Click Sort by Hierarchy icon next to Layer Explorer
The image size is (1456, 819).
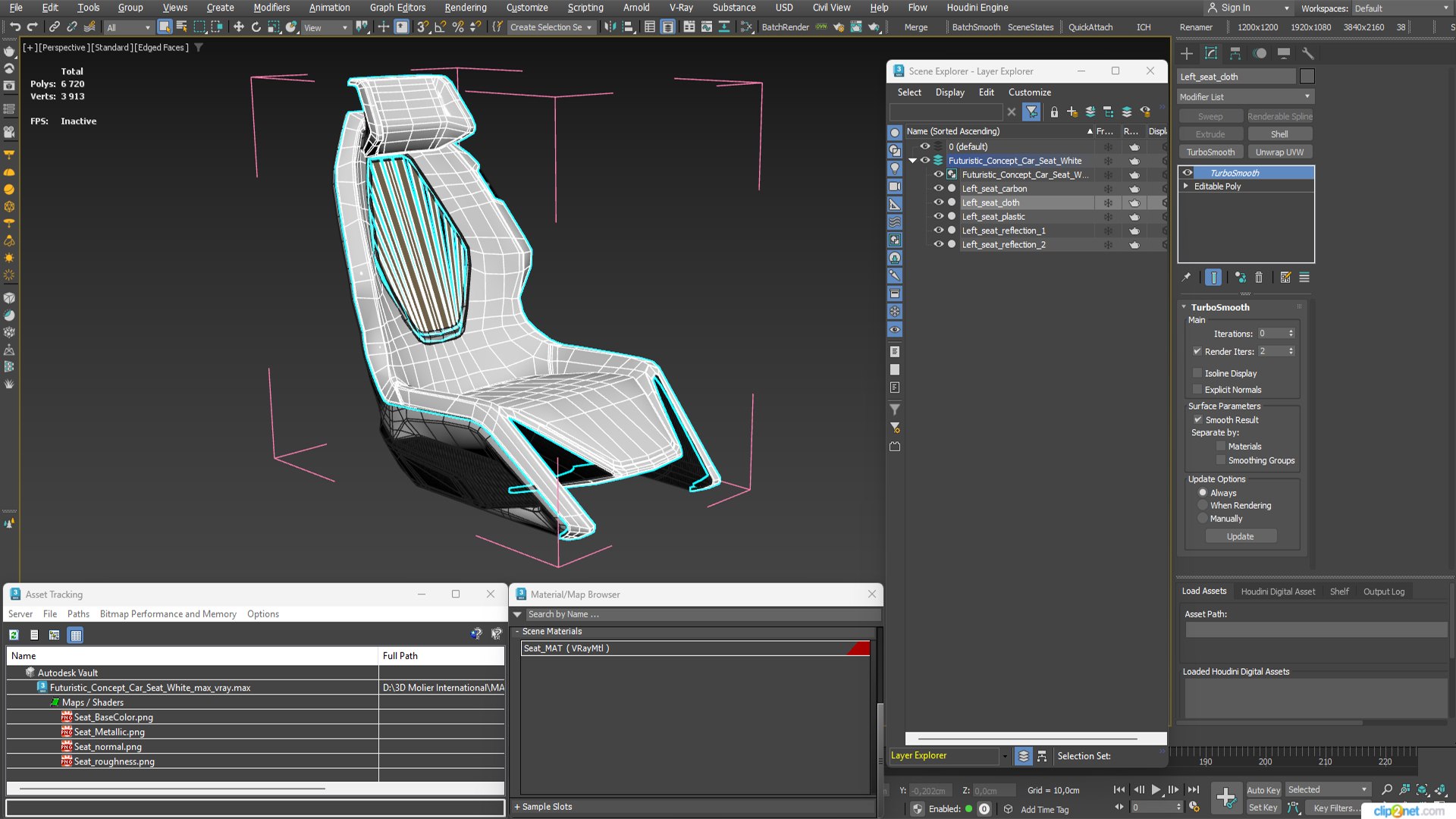pos(1042,756)
